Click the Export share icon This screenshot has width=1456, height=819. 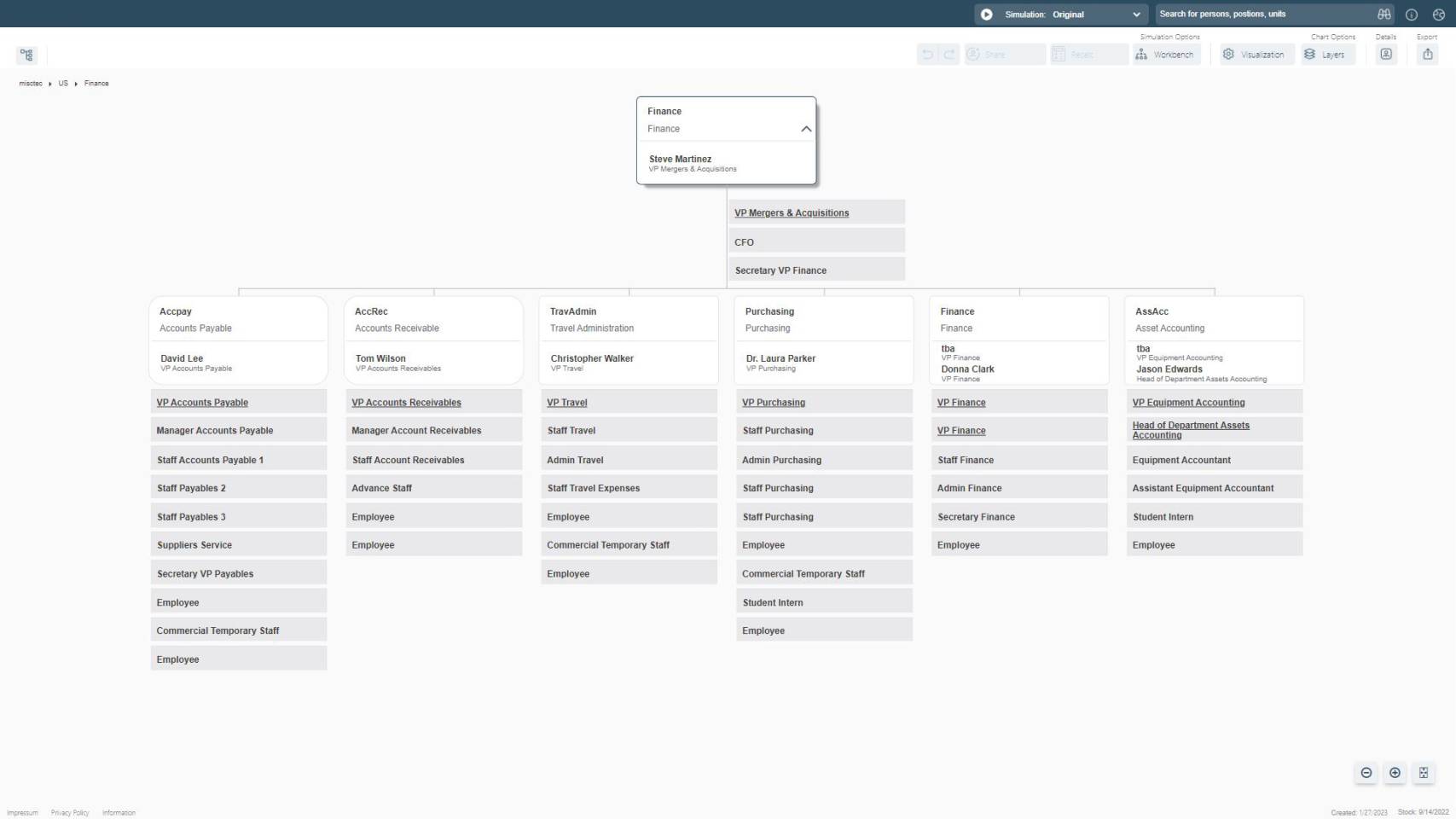tap(1427, 54)
